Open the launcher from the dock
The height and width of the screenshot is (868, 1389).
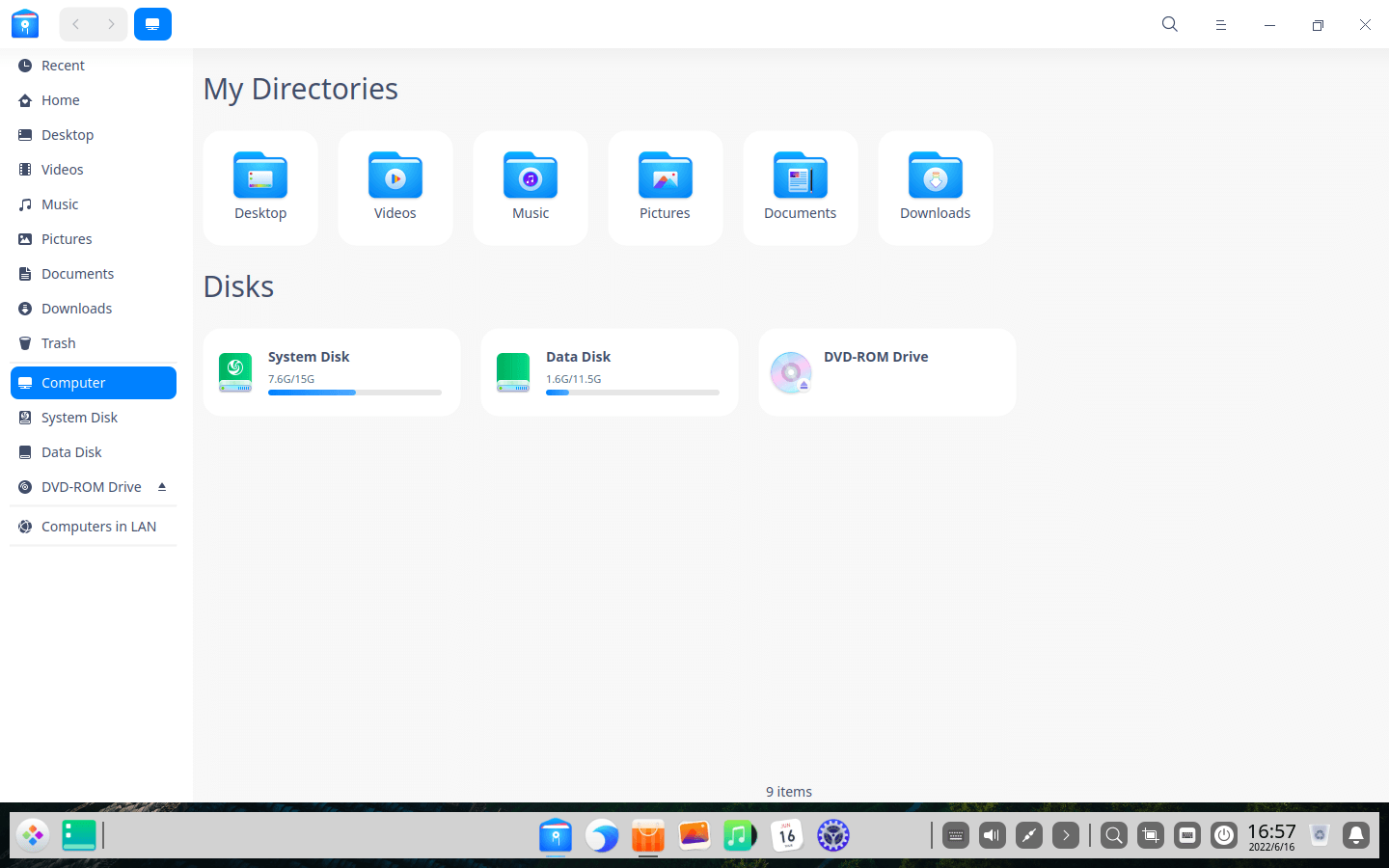click(33, 835)
